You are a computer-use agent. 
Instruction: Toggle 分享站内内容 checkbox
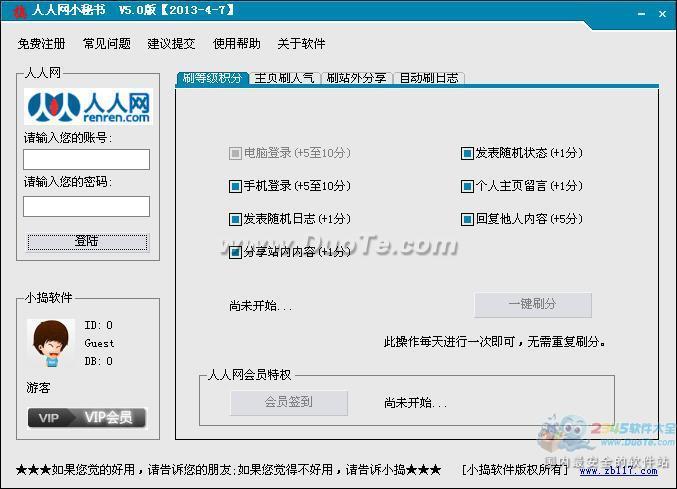[x=236, y=253]
